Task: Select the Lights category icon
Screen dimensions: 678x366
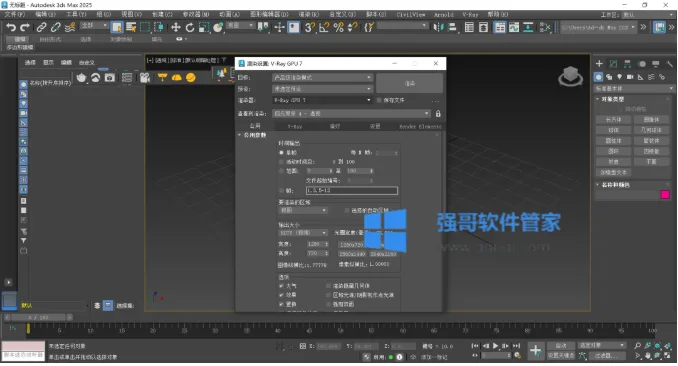Action: 620,77
